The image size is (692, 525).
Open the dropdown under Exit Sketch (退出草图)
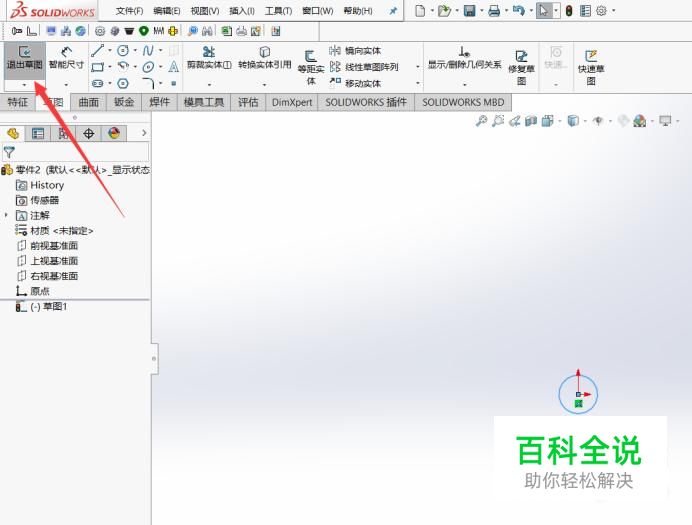(25, 84)
